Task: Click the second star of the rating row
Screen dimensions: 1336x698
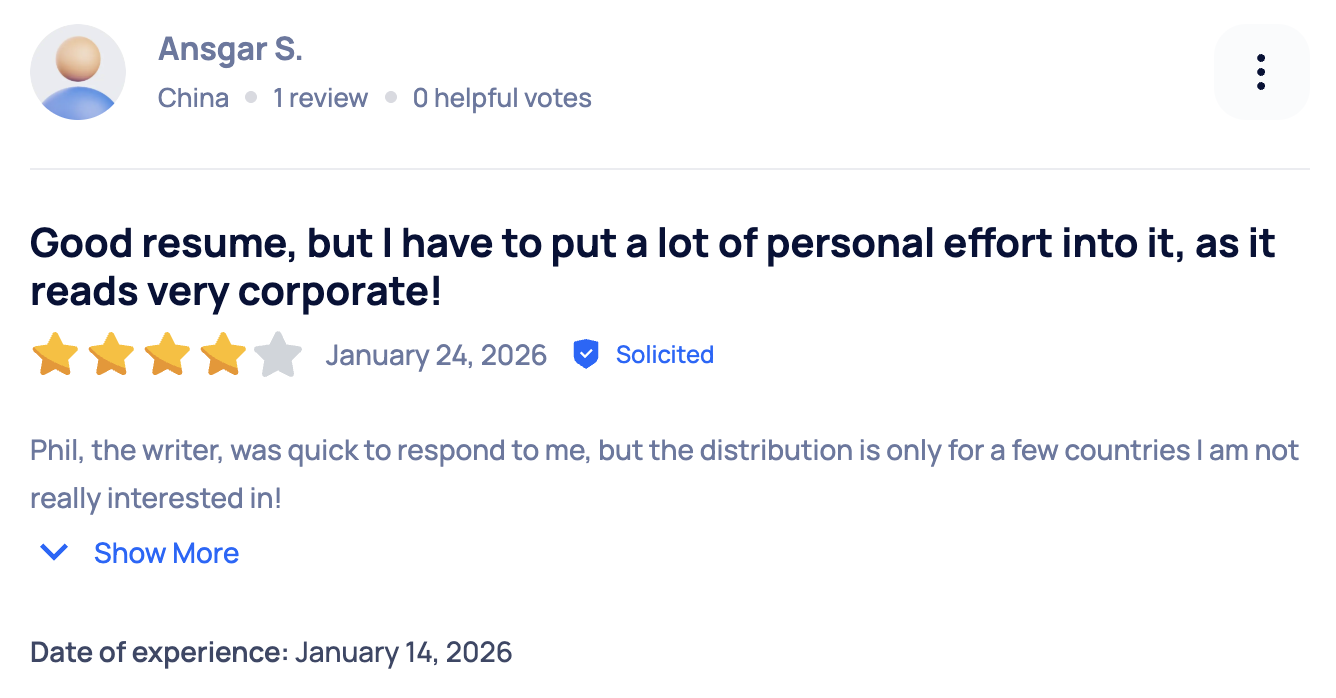Action: [x=112, y=354]
